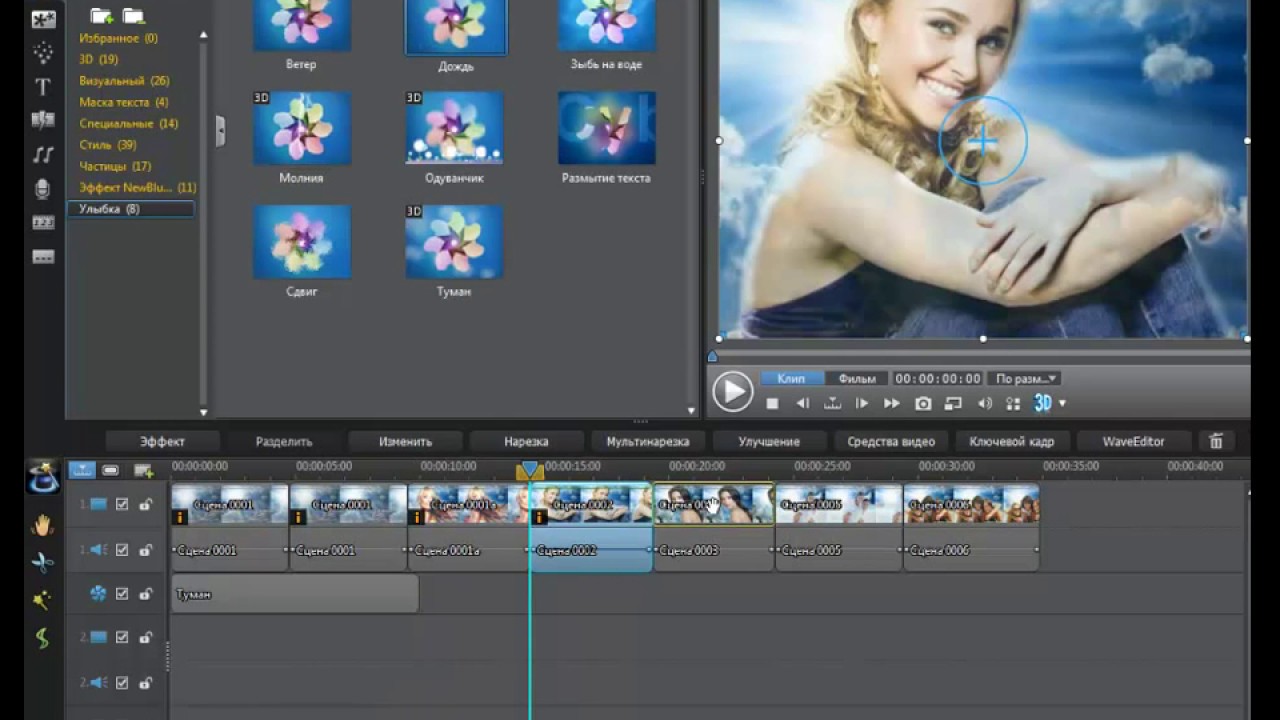Uncheck audio track 1 enable checkbox
The height and width of the screenshot is (720, 1280).
(x=122, y=550)
